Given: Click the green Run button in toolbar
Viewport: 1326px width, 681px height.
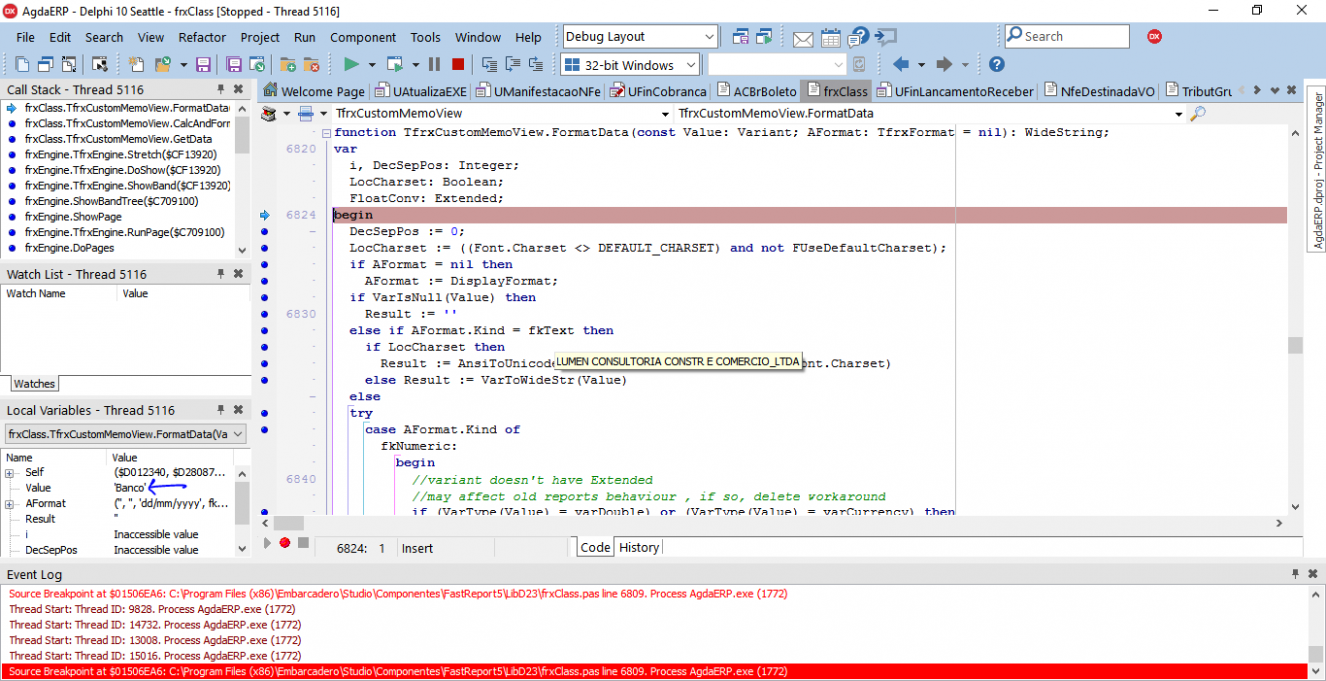Looking at the screenshot, I should (351, 64).
